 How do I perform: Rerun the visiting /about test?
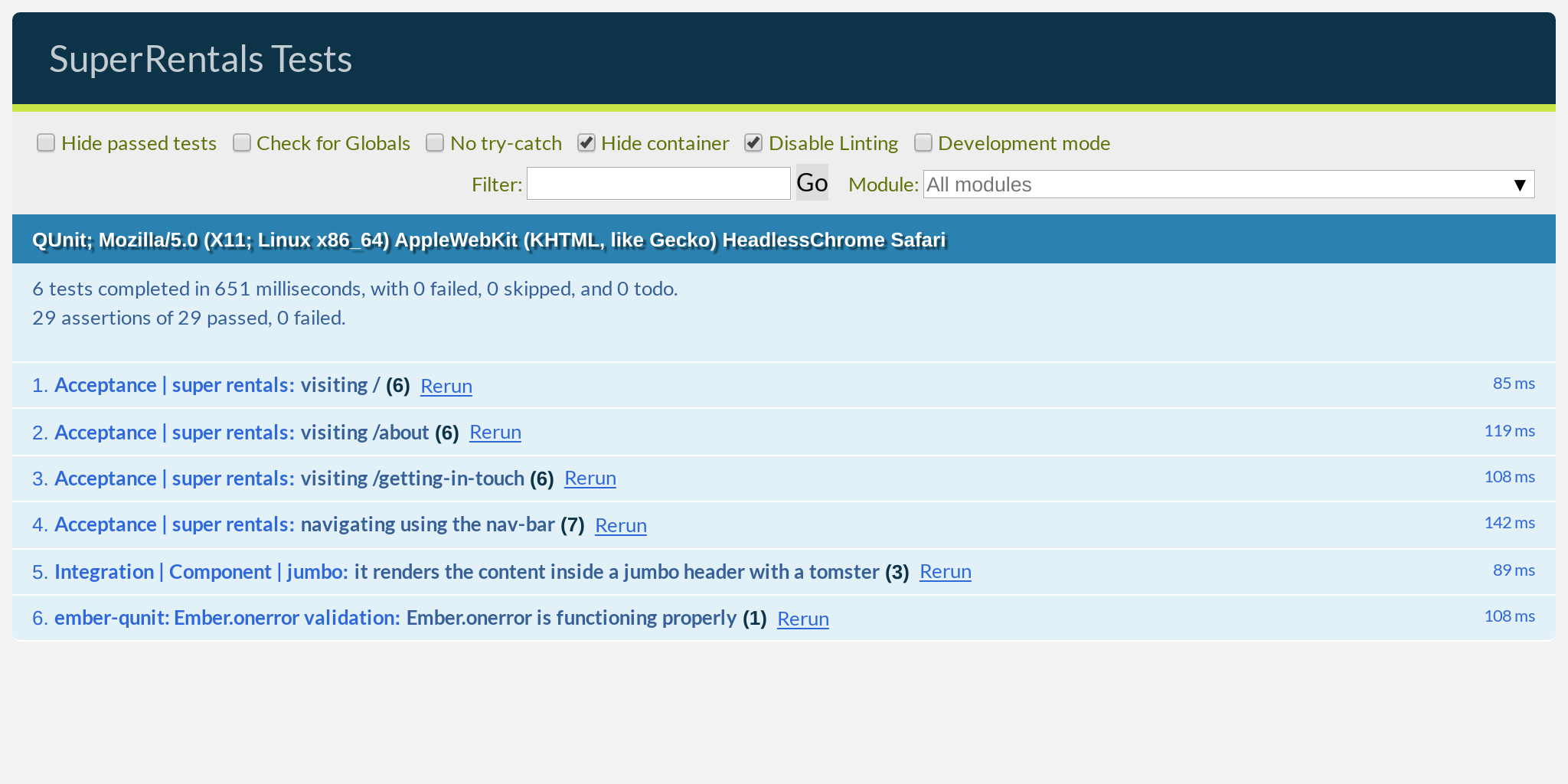[x=495, y=433]
